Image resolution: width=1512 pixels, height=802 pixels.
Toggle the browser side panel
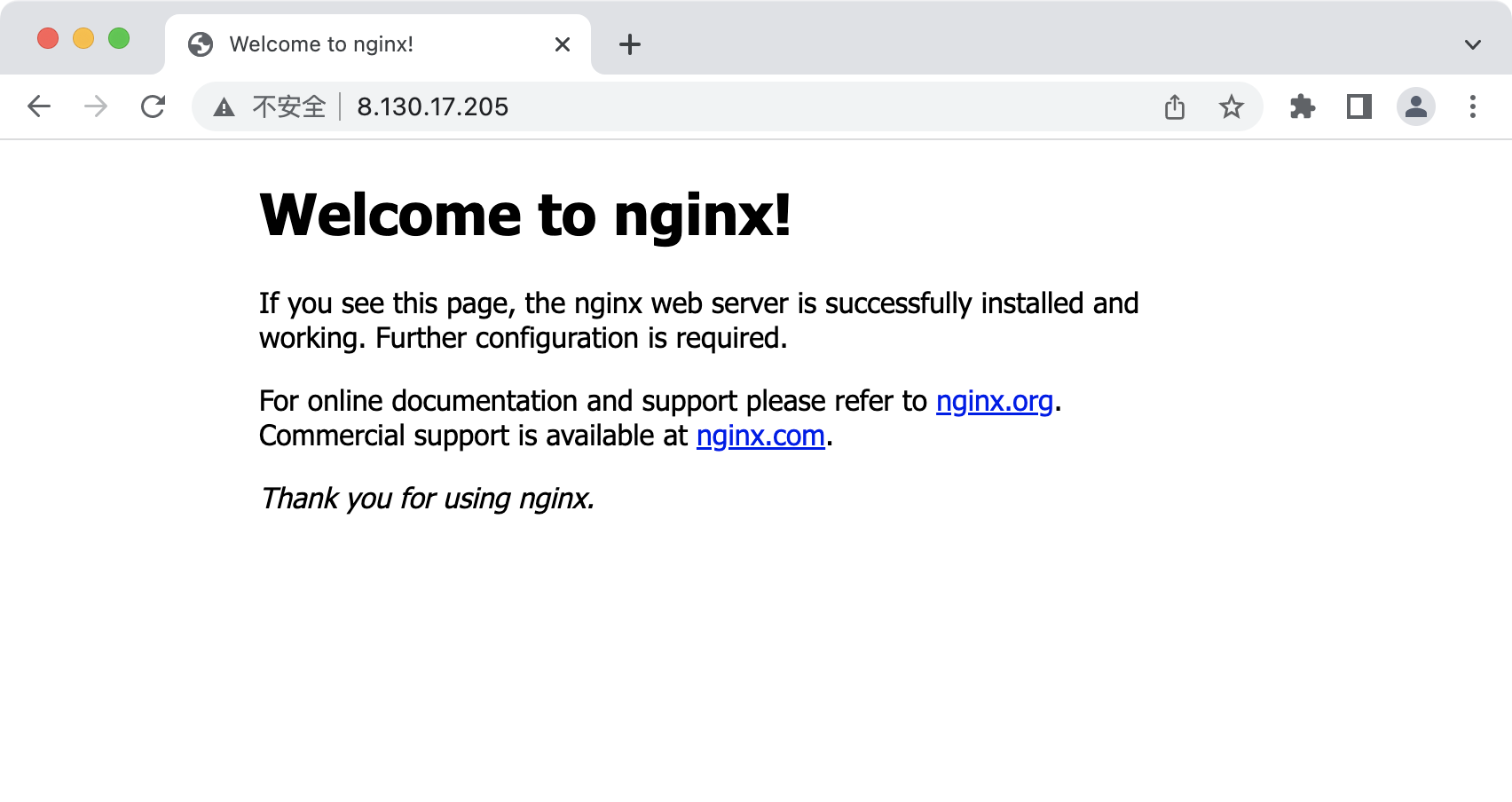click(1358, 107)
